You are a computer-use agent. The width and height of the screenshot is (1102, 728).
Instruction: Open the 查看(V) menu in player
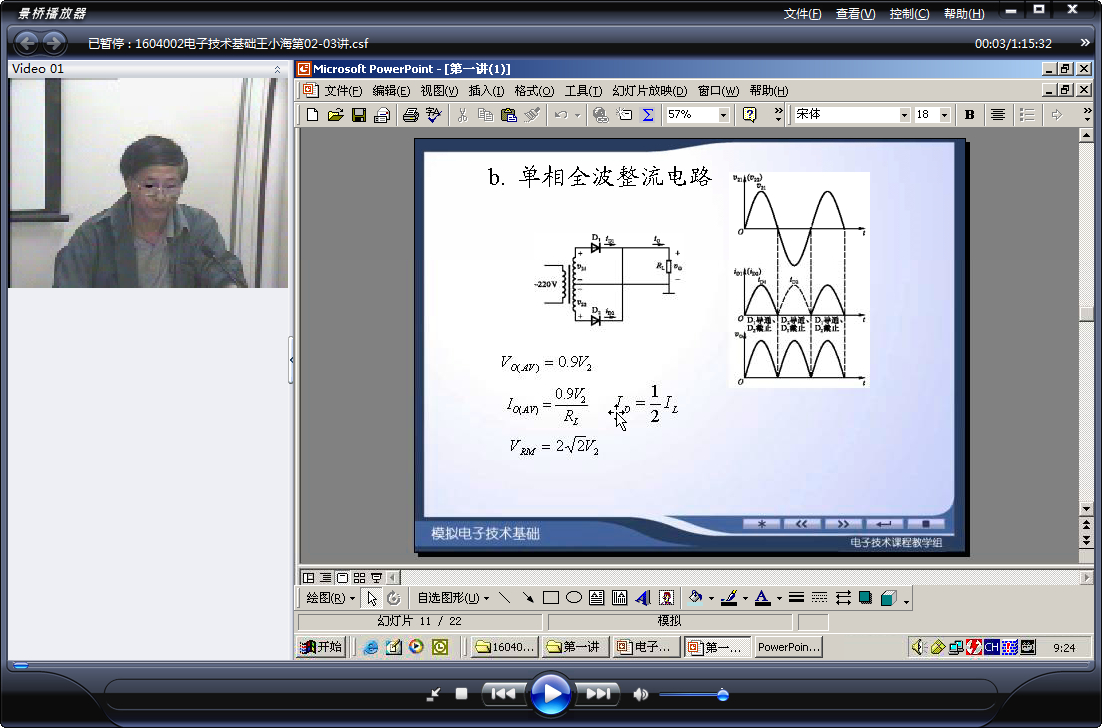855,14
